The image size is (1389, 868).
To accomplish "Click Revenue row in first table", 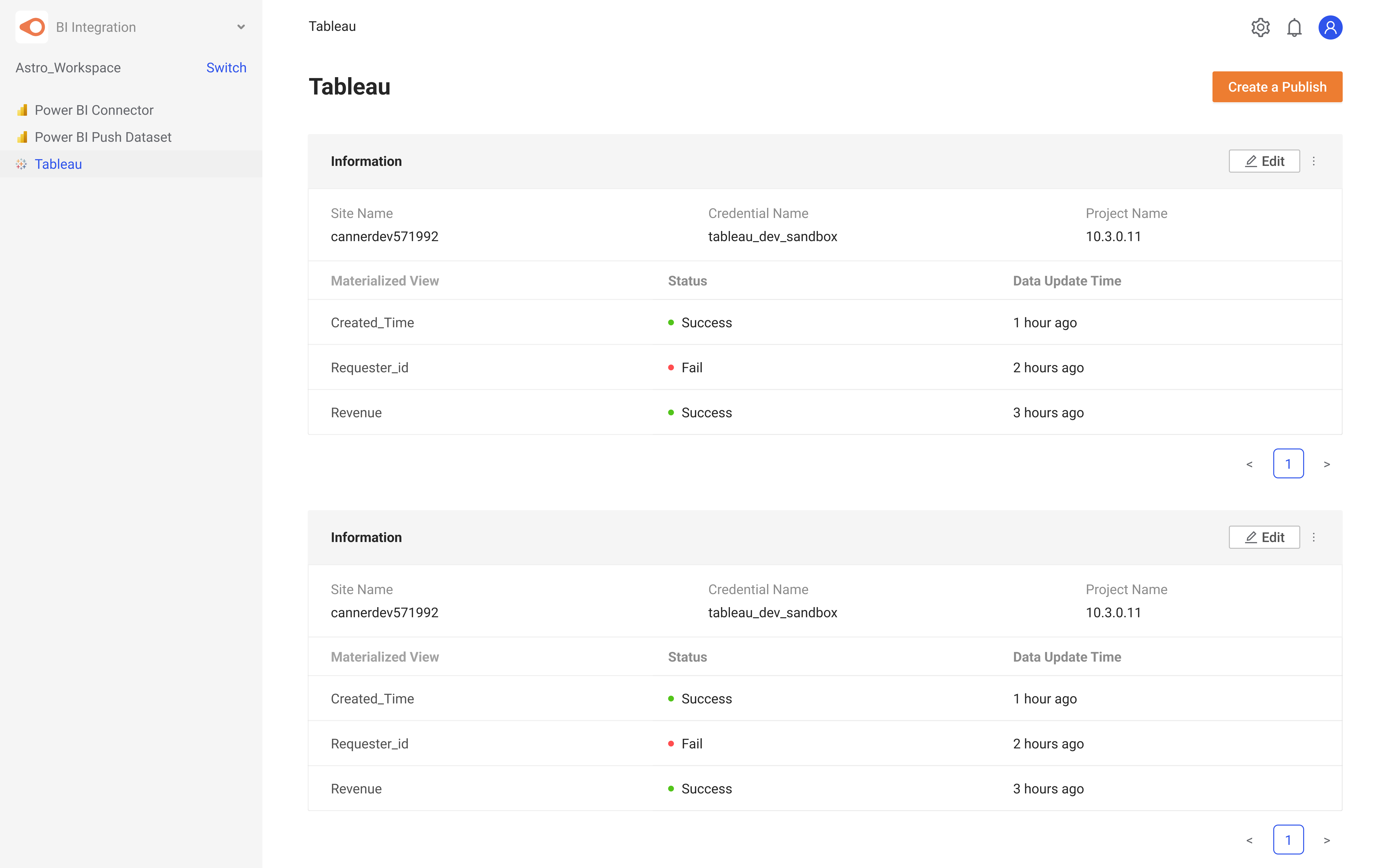I will 825,412.
